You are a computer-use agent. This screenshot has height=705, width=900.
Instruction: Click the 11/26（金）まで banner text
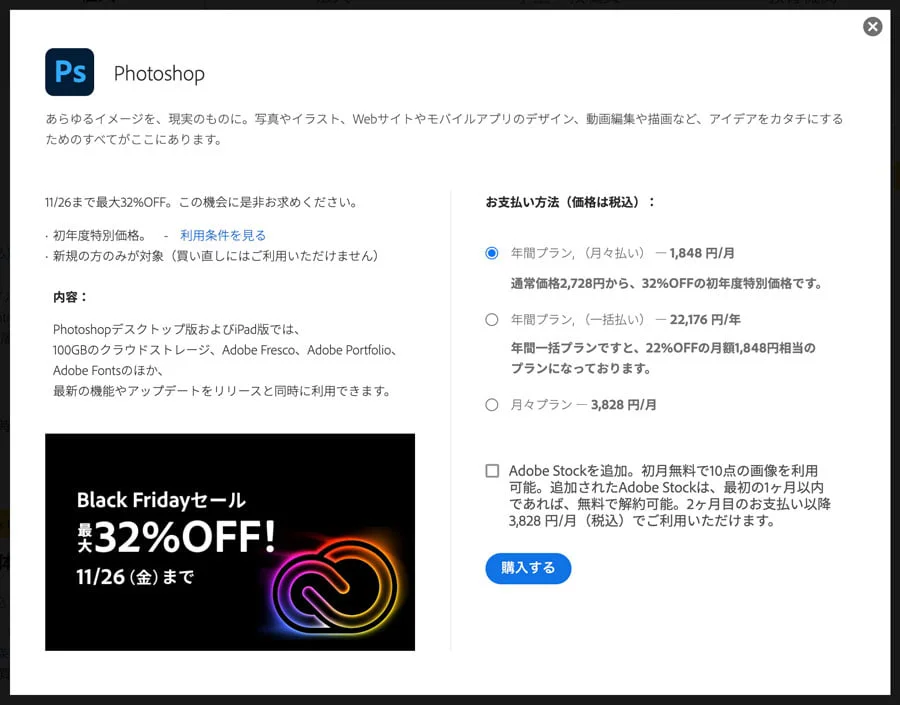(135, 576)
